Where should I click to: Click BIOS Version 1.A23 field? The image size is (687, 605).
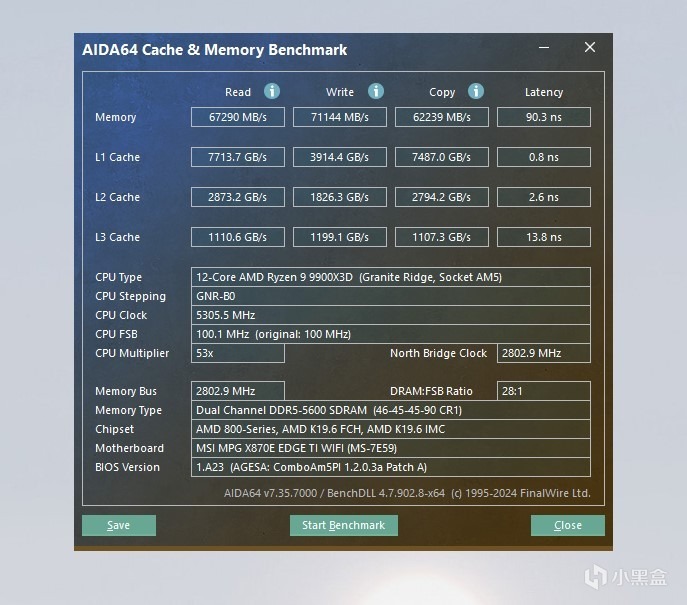[391, 467]
